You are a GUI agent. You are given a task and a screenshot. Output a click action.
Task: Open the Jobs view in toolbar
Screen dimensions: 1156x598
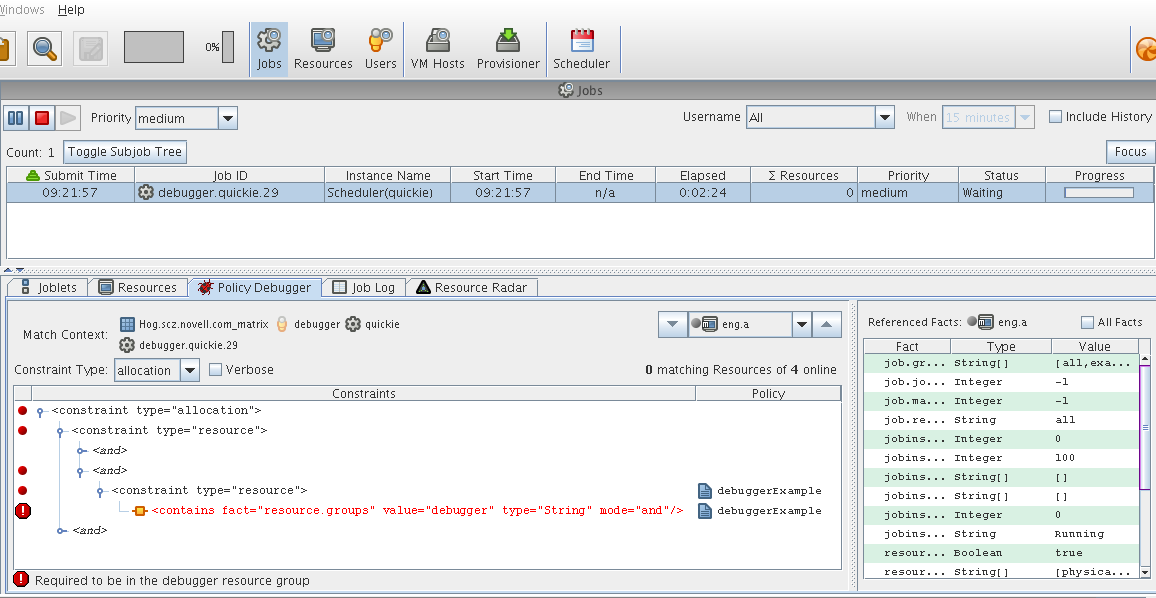(x=269, y=49)
